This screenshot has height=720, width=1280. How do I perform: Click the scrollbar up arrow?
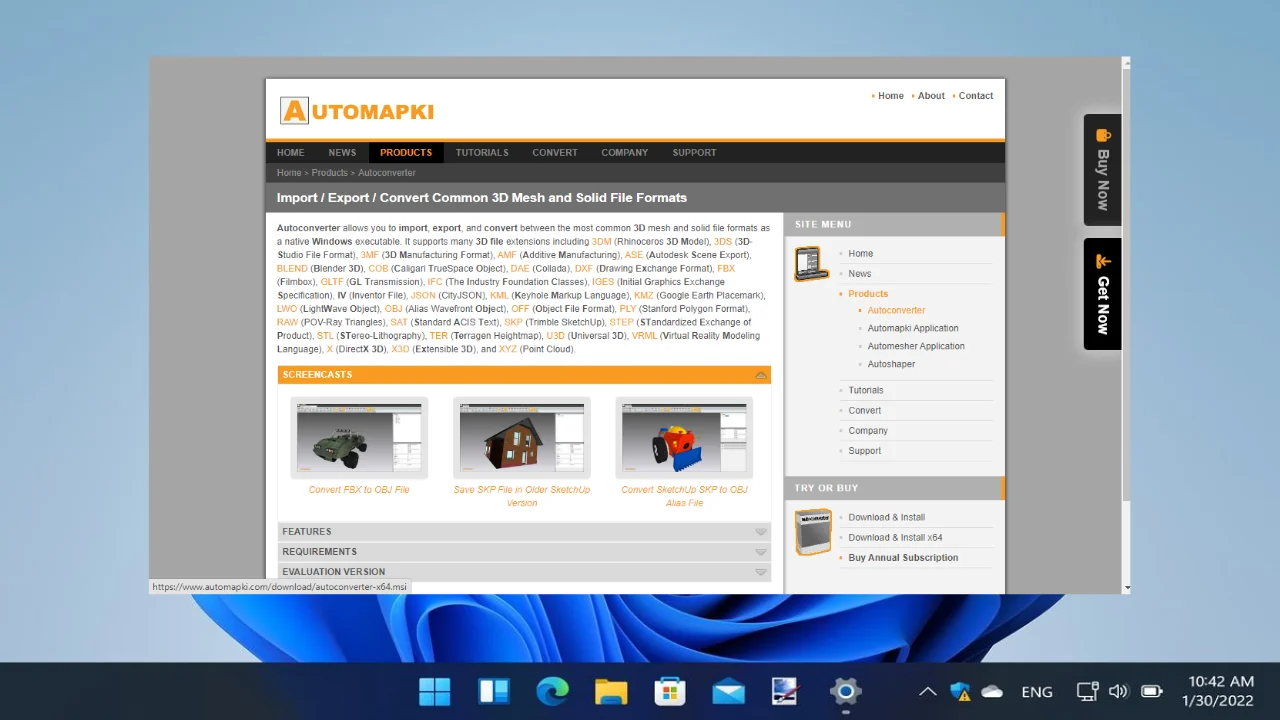click(1126, 62)
